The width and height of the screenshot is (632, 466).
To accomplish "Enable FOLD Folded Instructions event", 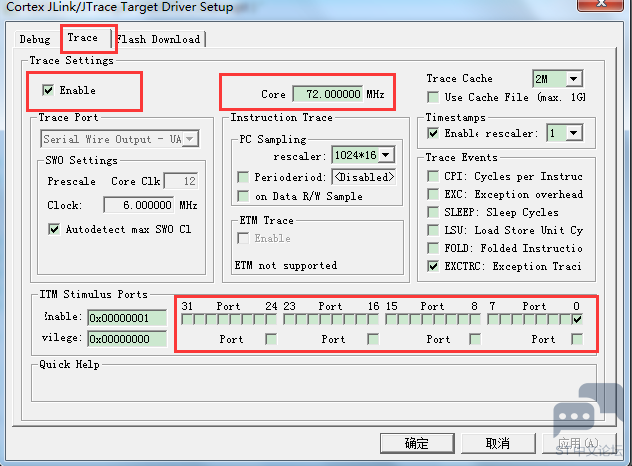I will 433,248.
